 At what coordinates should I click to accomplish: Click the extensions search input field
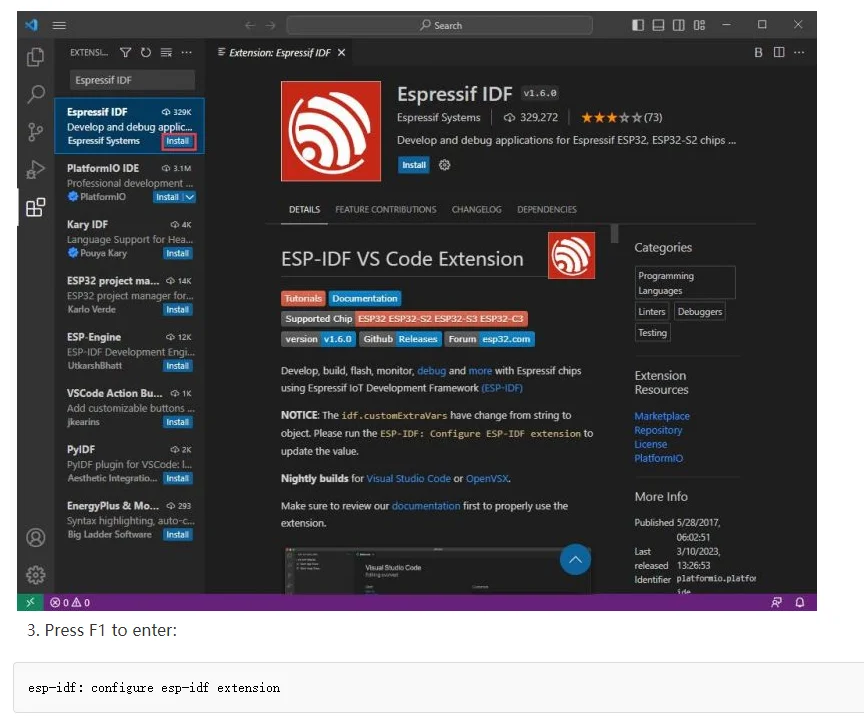[132, 80]
